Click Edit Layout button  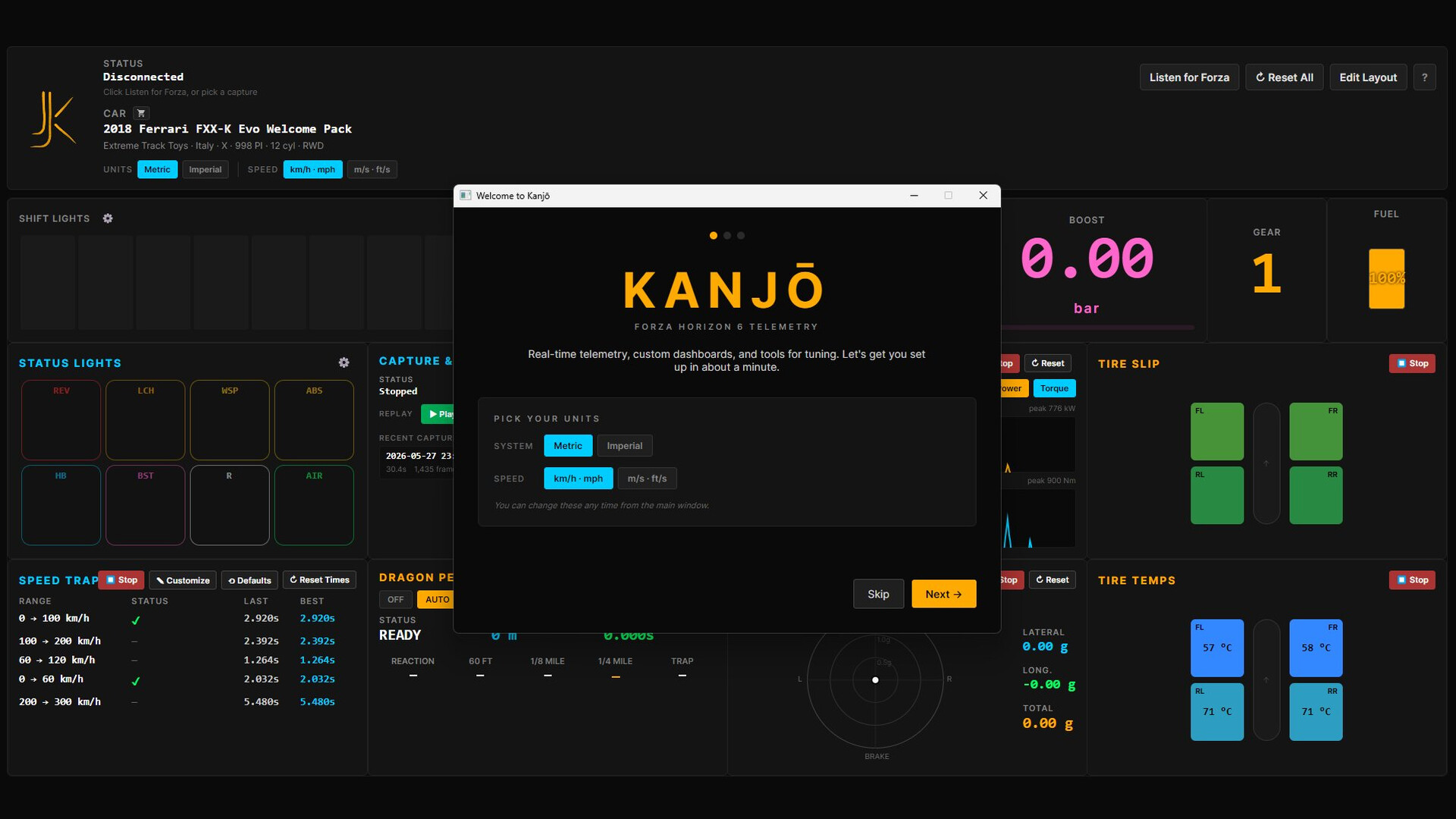pos(1368,77)
